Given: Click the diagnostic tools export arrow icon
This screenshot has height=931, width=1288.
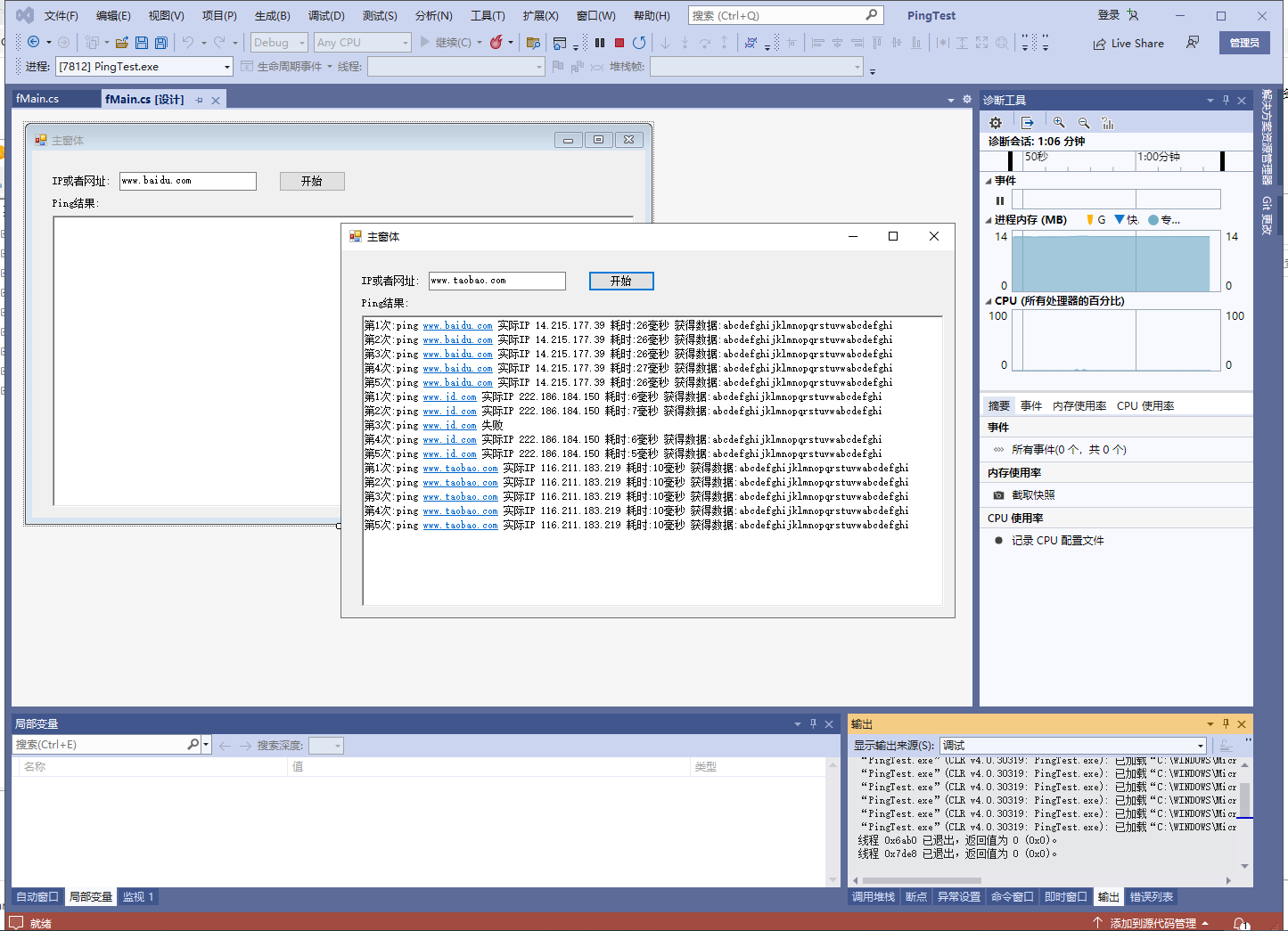Looking at the screenshot, I should click(x=1027, y=123).
